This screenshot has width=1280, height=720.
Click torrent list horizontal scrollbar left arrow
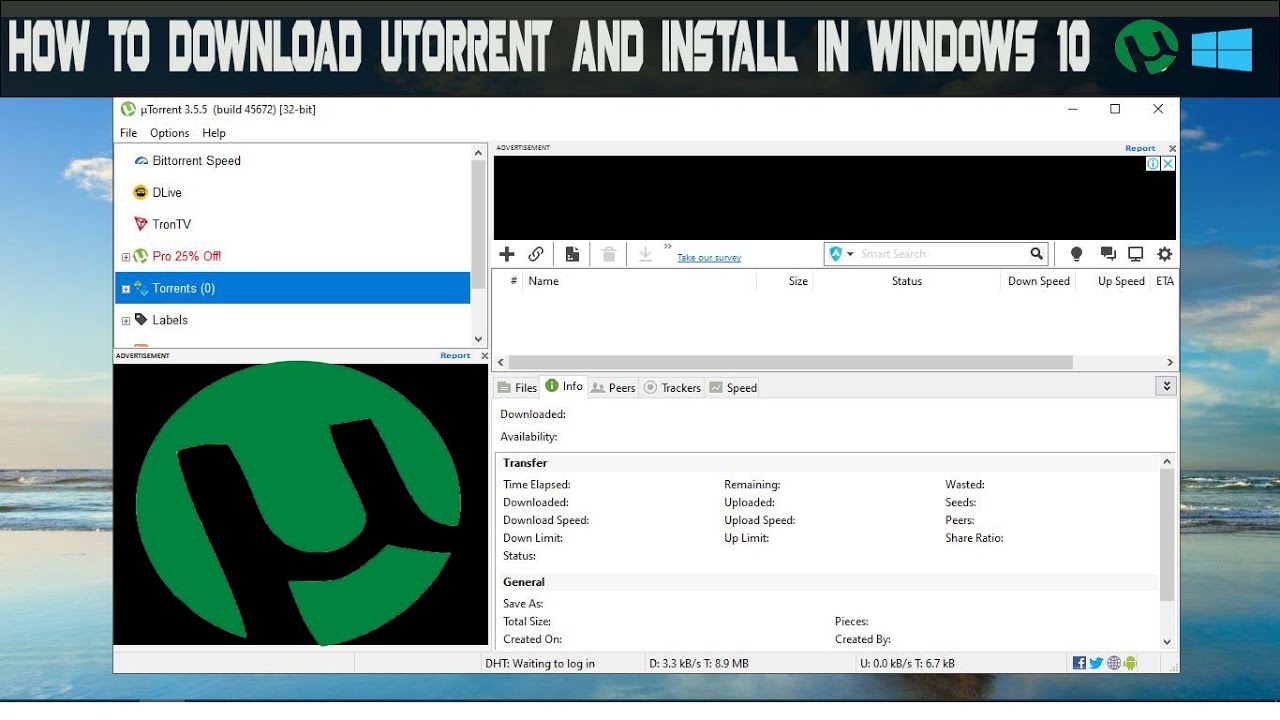coord(501,362)
